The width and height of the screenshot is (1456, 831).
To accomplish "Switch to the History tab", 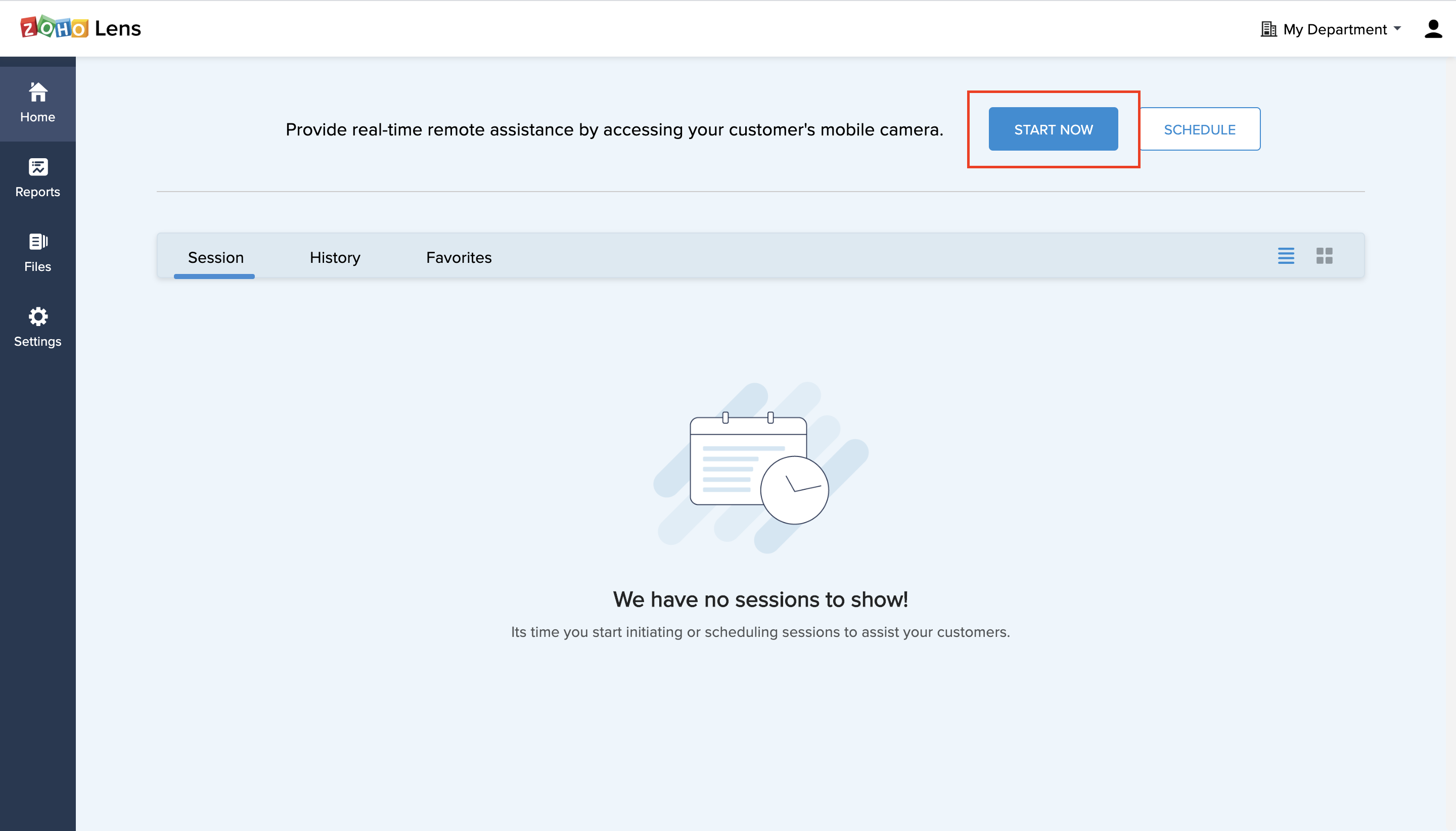I will click(335, 257).
